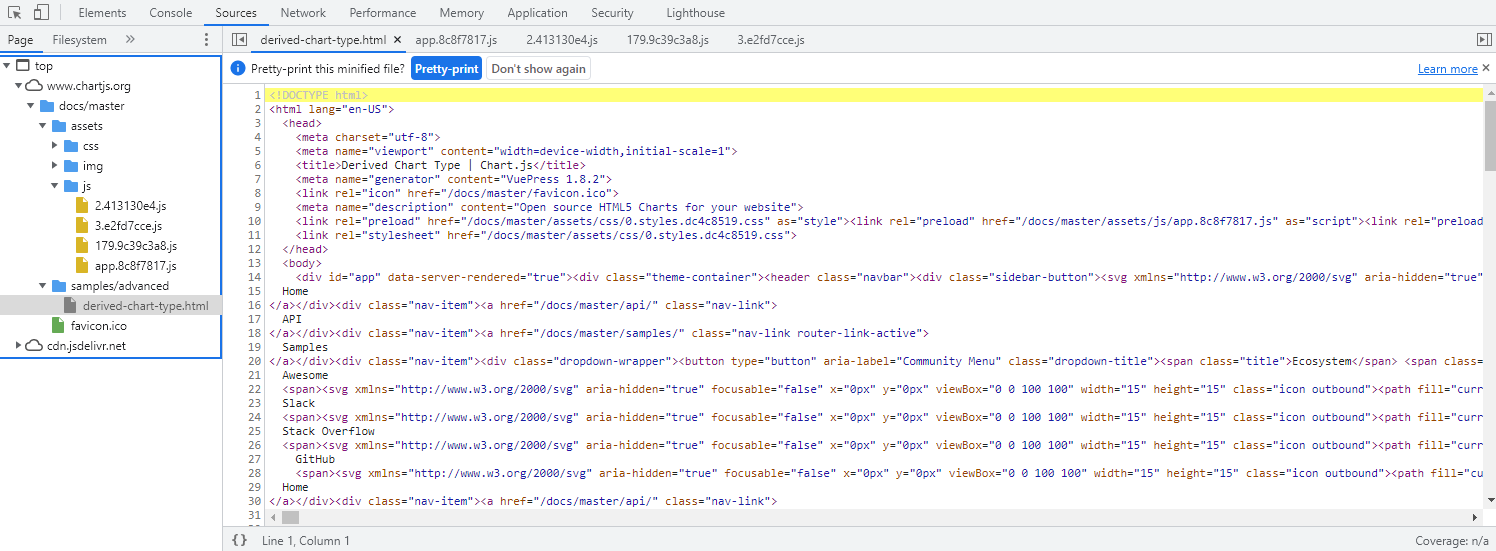Click the favicon.ico file icon
Viewport: 1496px width, 551px height.
tap(58, 326)
